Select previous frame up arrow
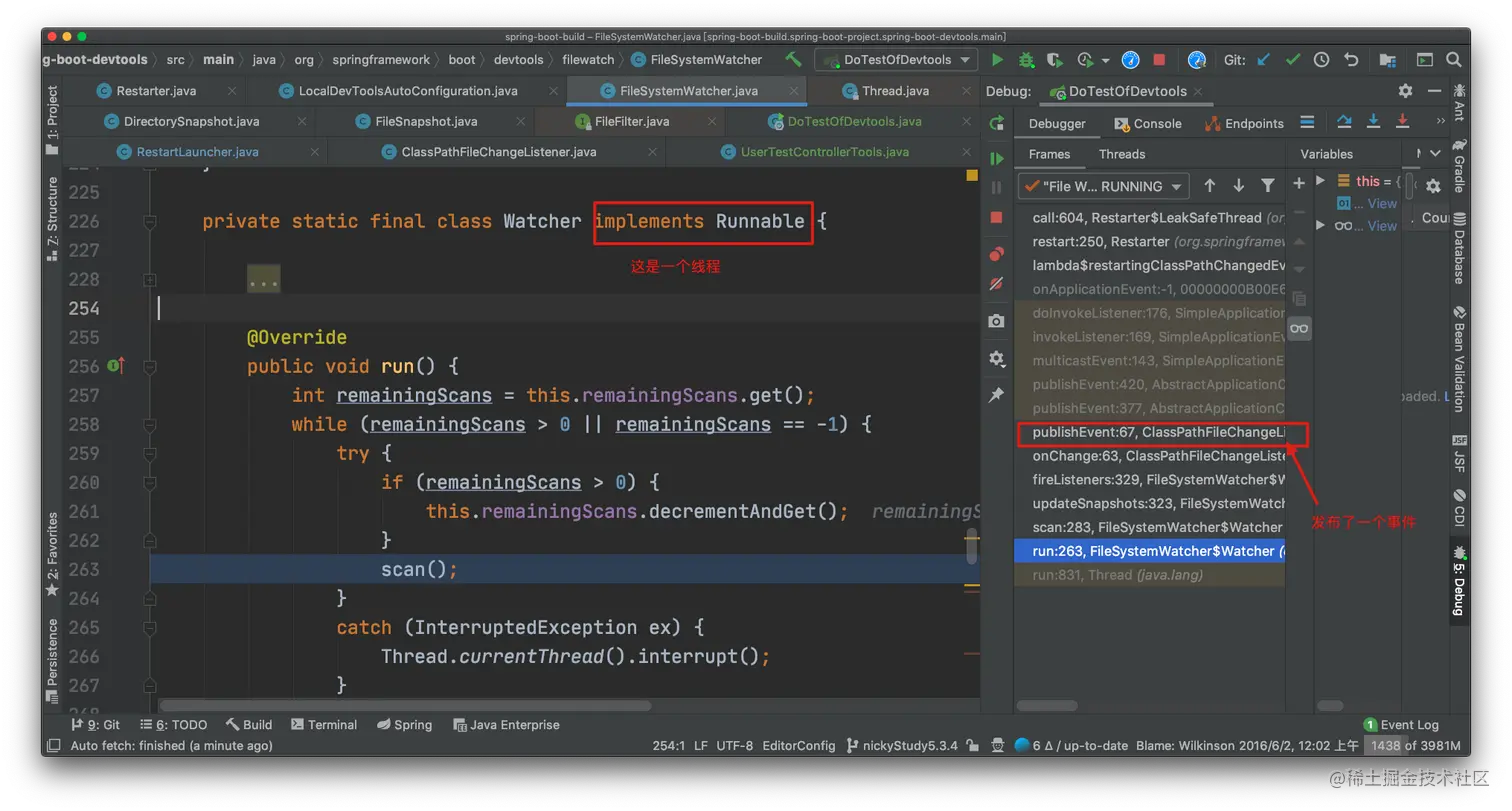 pos(1210,186)
